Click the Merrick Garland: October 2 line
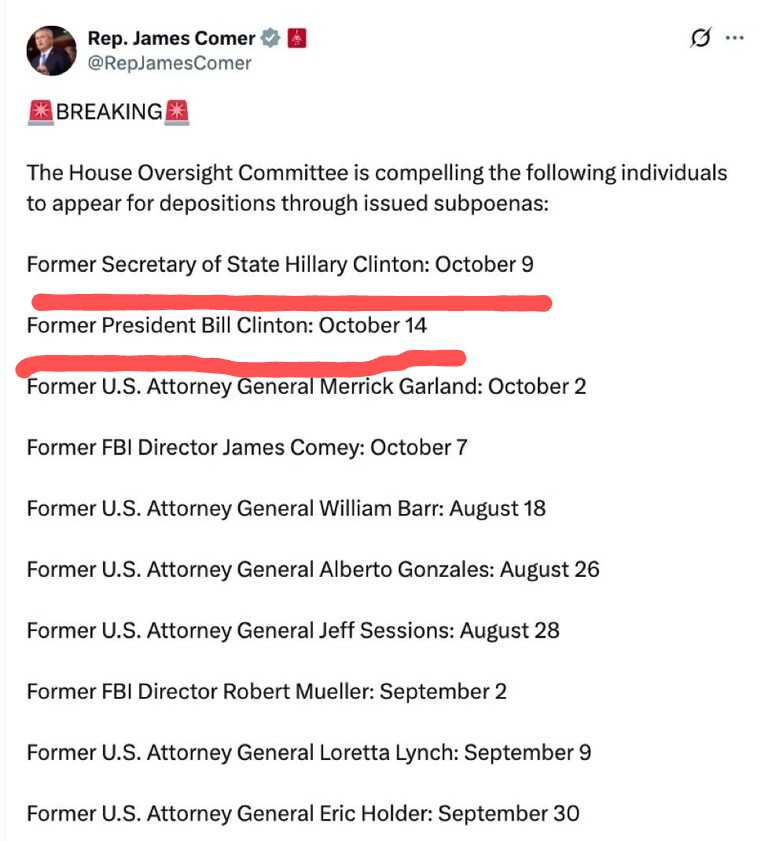 click(306, 386)
